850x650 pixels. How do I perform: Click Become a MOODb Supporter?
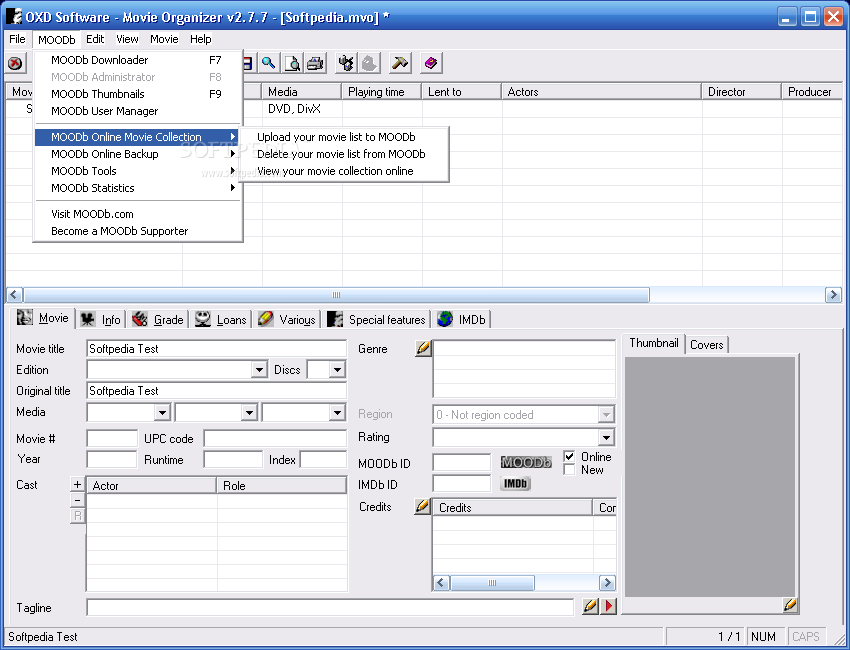[138, 231]
